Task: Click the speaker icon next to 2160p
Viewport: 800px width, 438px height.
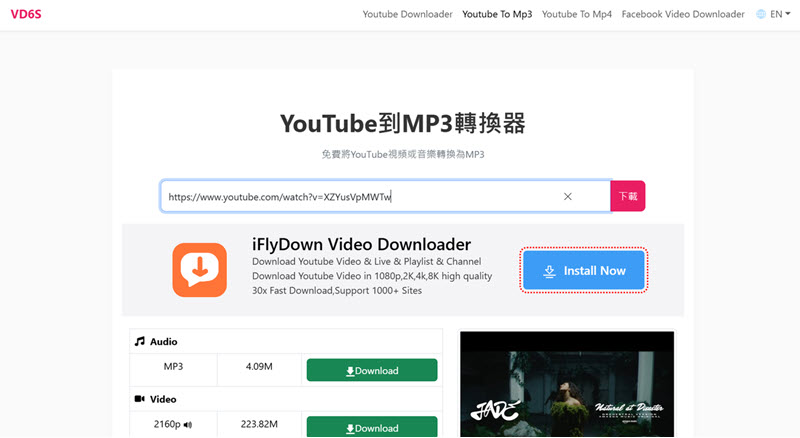Action: pos(188,425)
